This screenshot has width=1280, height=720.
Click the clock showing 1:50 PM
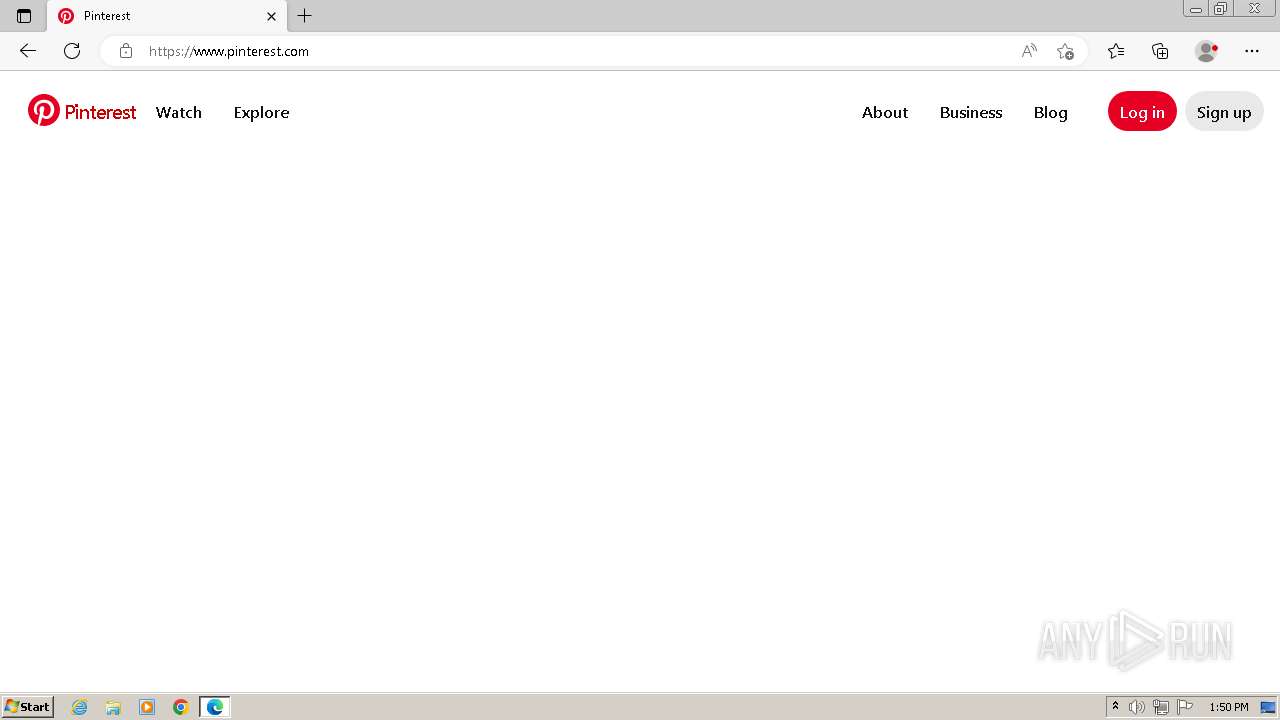point(1229,707)
